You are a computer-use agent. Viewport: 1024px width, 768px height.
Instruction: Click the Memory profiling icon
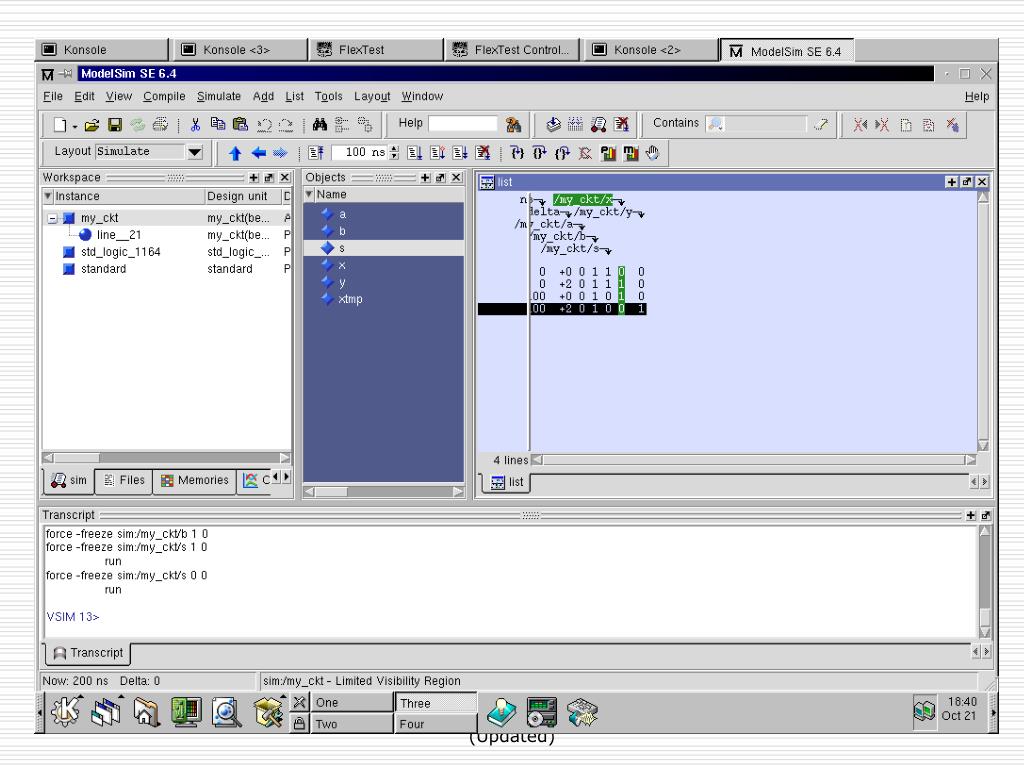coord(630,153)
